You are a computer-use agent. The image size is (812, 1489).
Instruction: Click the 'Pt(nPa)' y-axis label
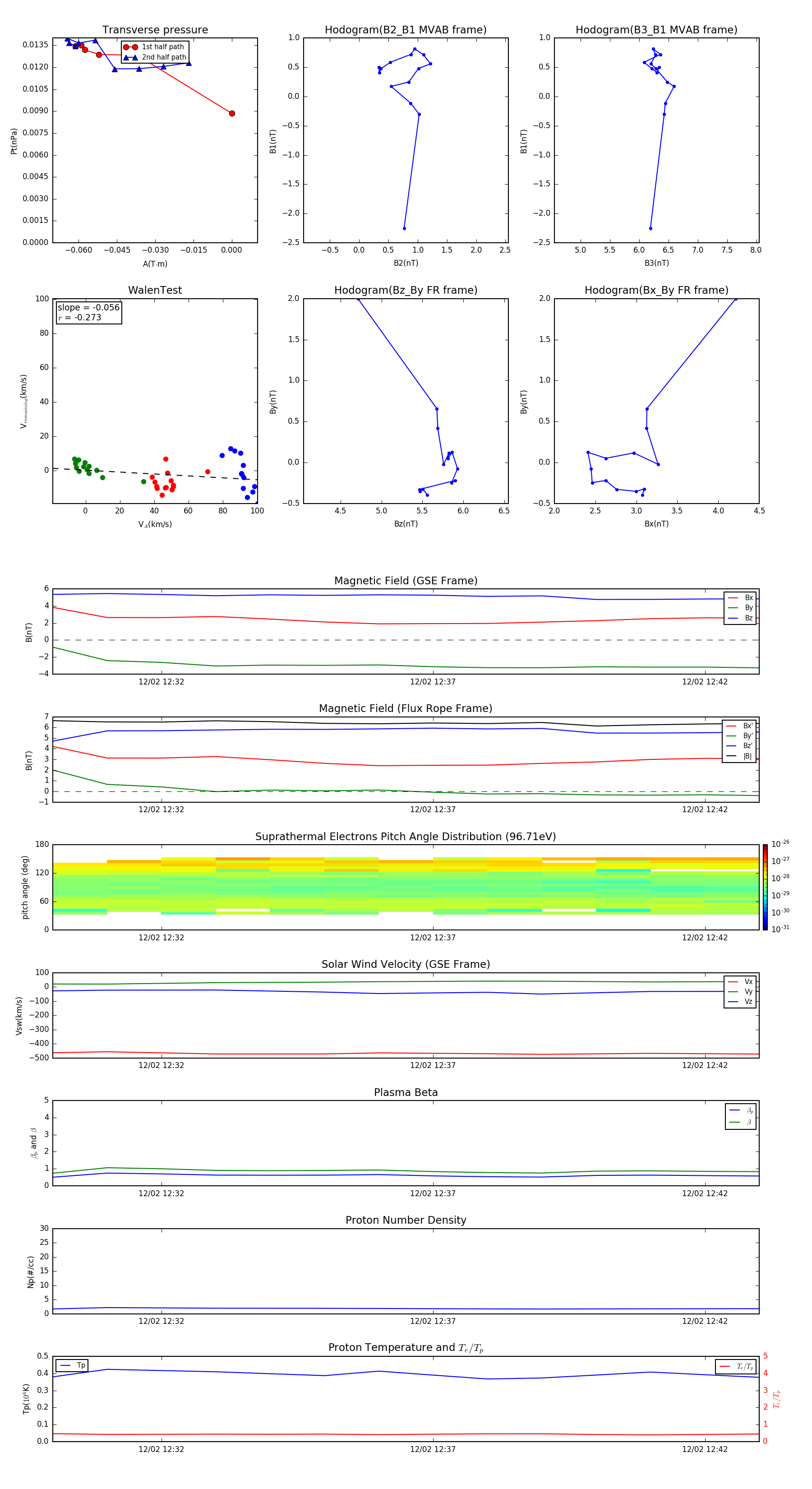14,141
